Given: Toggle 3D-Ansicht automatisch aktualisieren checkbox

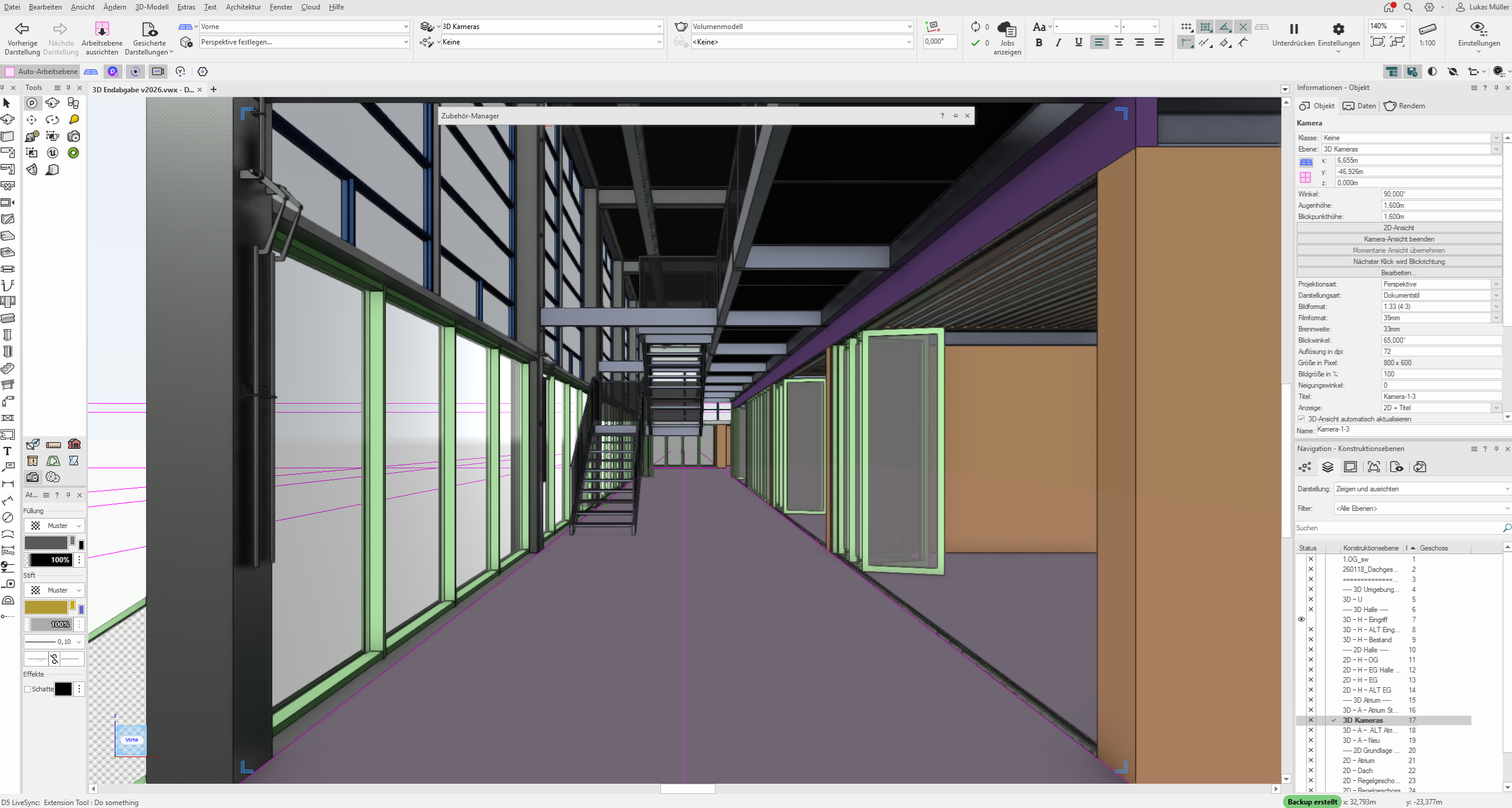Looking at the screenshot, I should pyautogui.click(x=1301, y=419).
